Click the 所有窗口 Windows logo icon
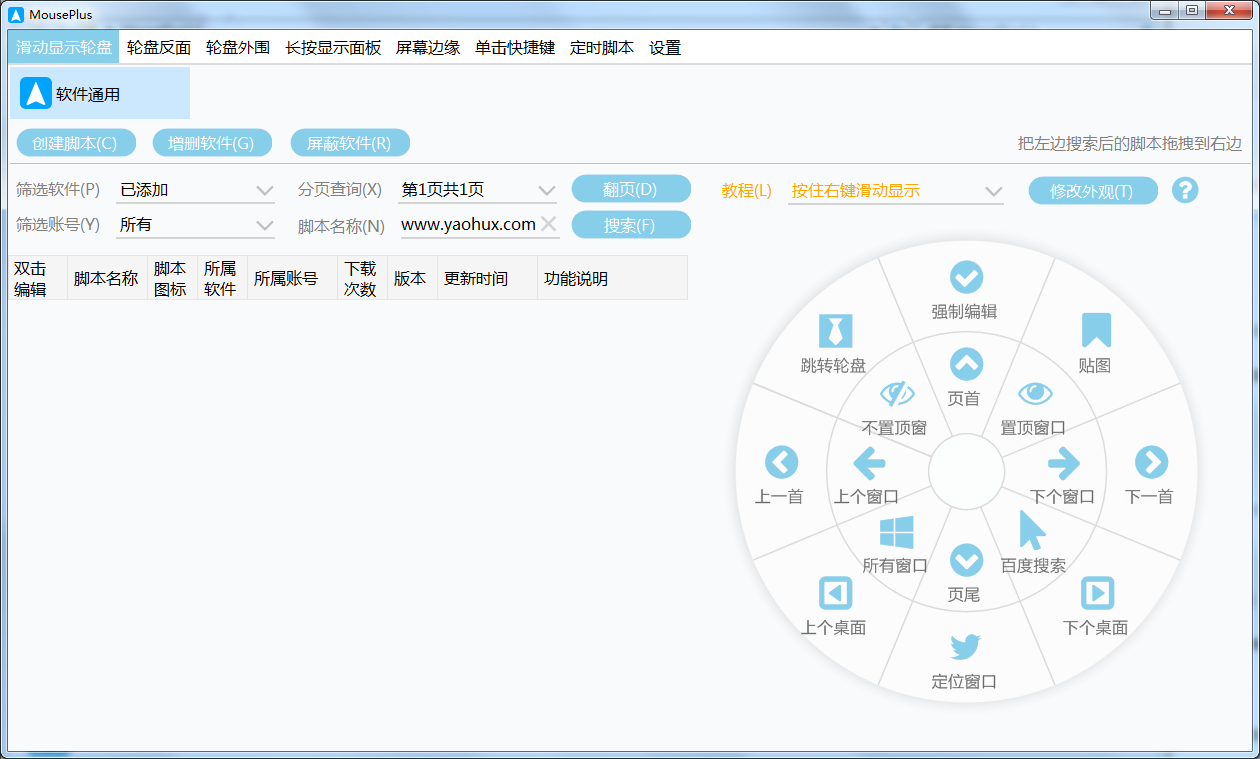Viewport: 1260px width, 759px height. [896, 532]
